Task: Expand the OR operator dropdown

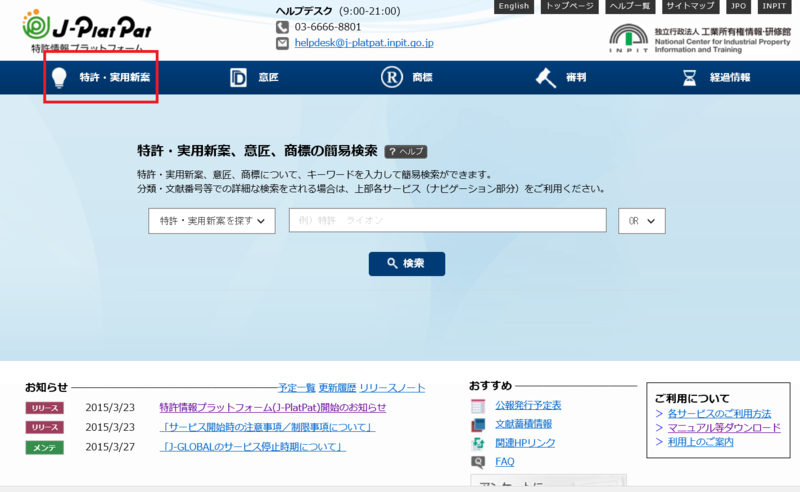Action: [x=641, y=221]
